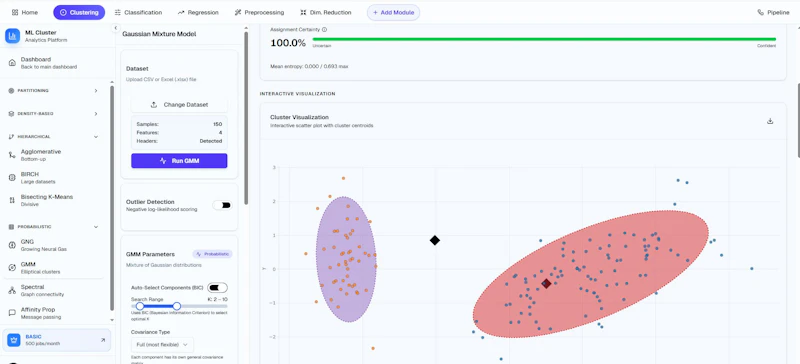Click the 100.0% certainty value
This screenshot has height=364, width=800.
[288, 43]
